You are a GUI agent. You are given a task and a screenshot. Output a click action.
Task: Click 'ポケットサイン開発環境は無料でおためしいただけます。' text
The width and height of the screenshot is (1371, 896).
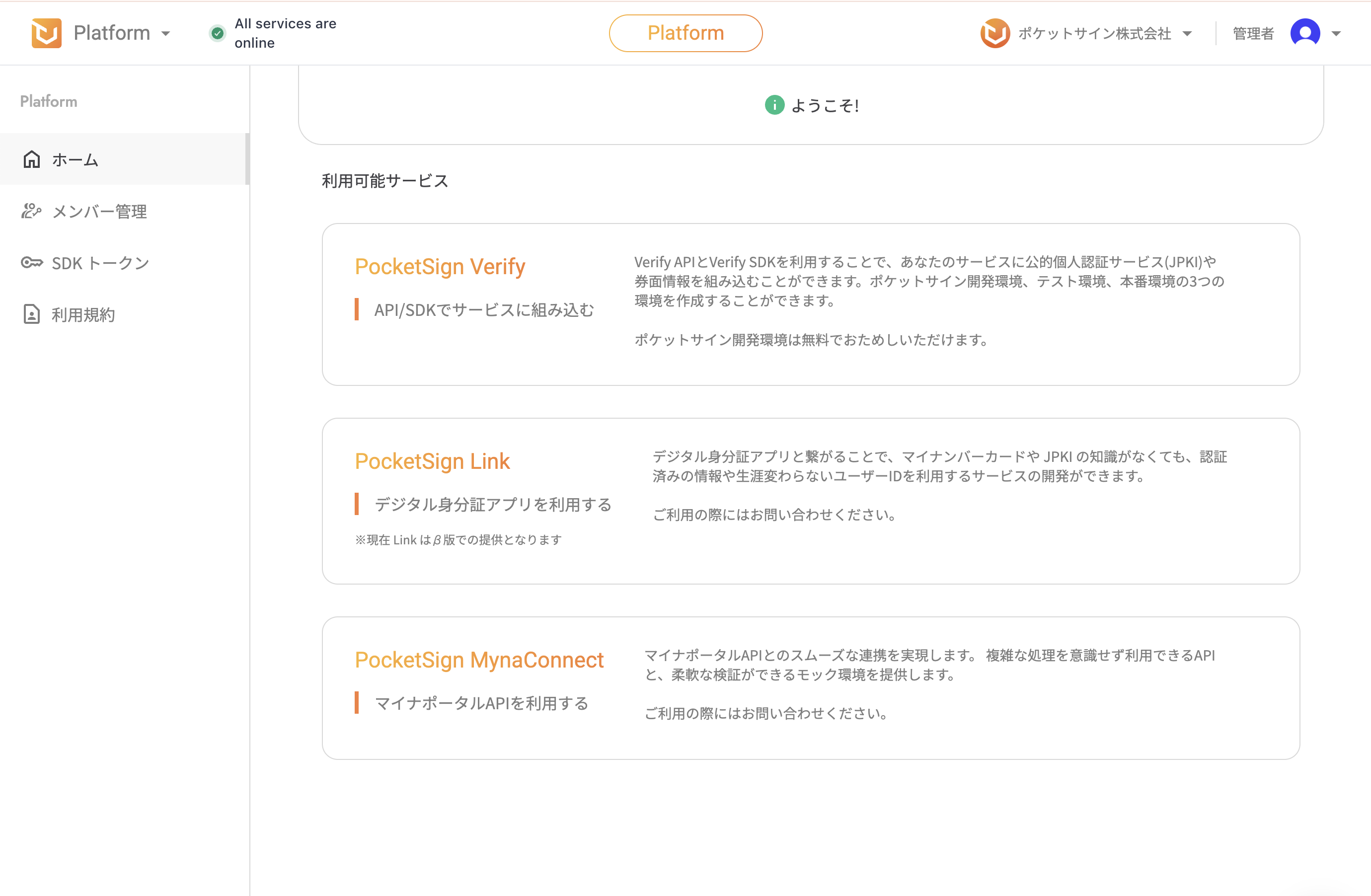point(811,340)
